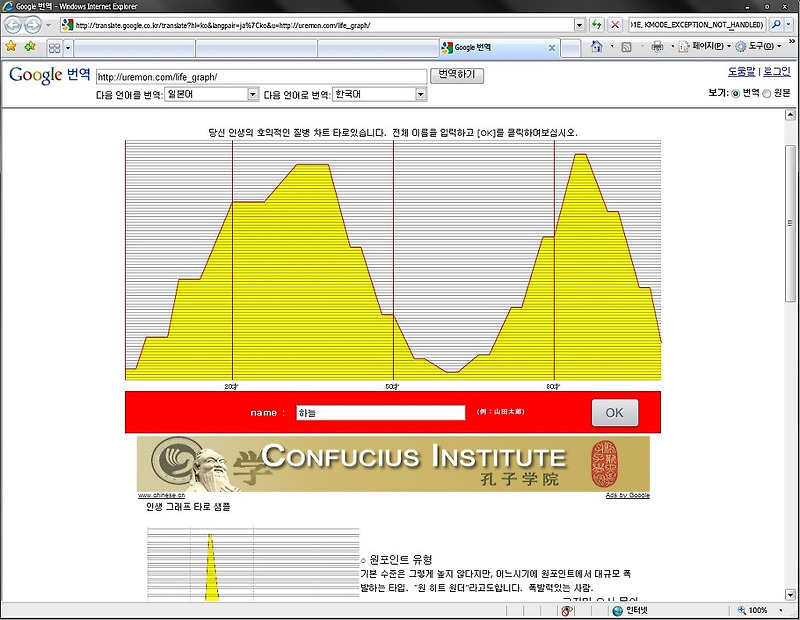This screenshot has width=800, height=620.
Task: Click the Ads by Google link
Action: (x=628, y=495)
